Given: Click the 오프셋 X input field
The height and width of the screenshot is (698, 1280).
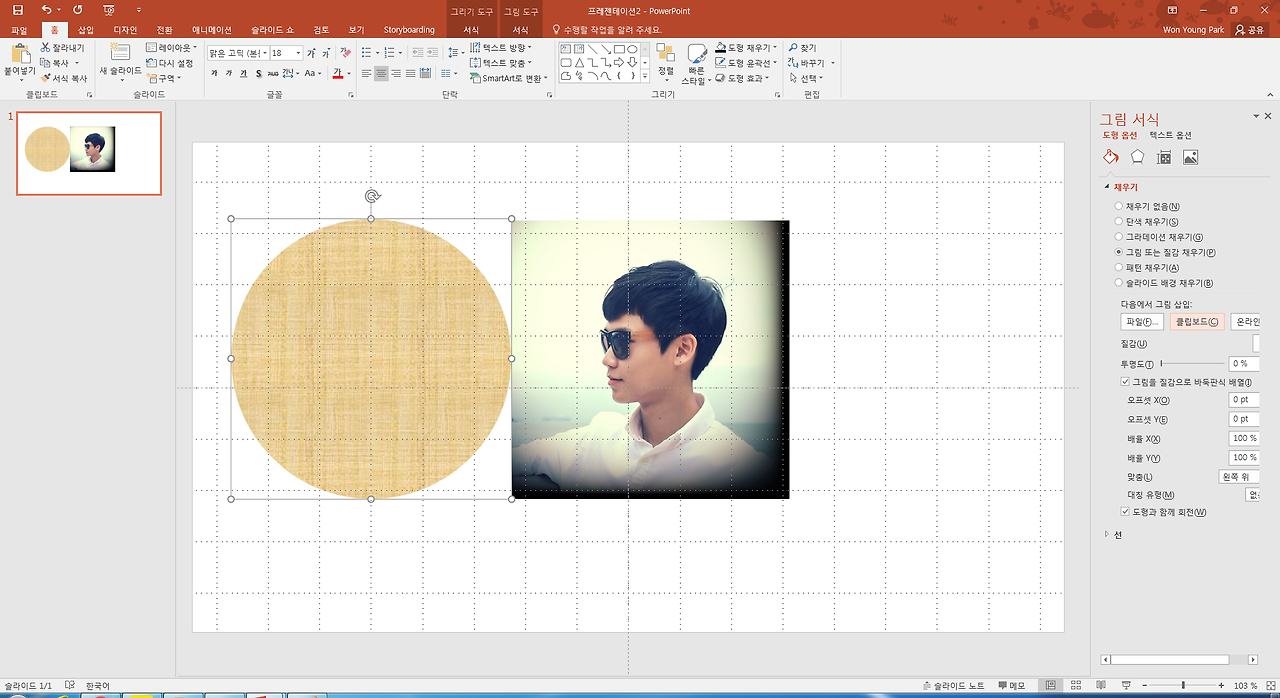Looking at the screenshot, I should 1245,400.
